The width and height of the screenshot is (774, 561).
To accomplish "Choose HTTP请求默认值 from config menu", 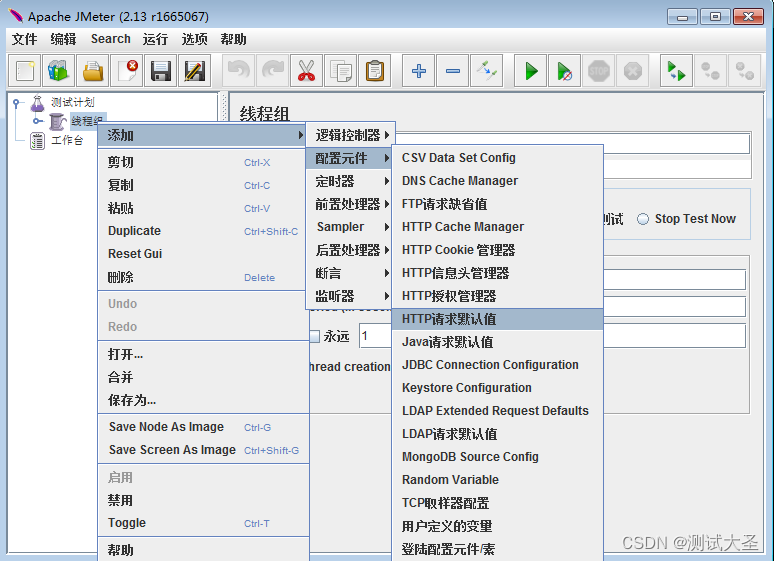I will coord(498,319).
